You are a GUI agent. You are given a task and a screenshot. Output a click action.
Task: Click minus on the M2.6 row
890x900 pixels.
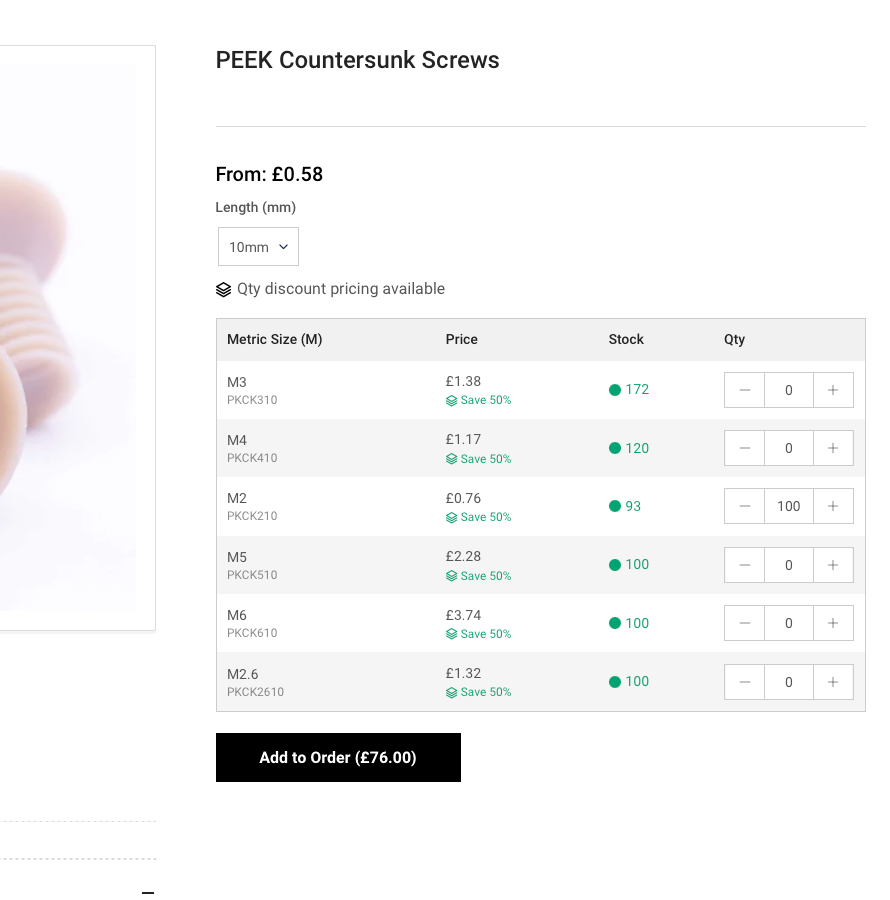click(745, 682)
